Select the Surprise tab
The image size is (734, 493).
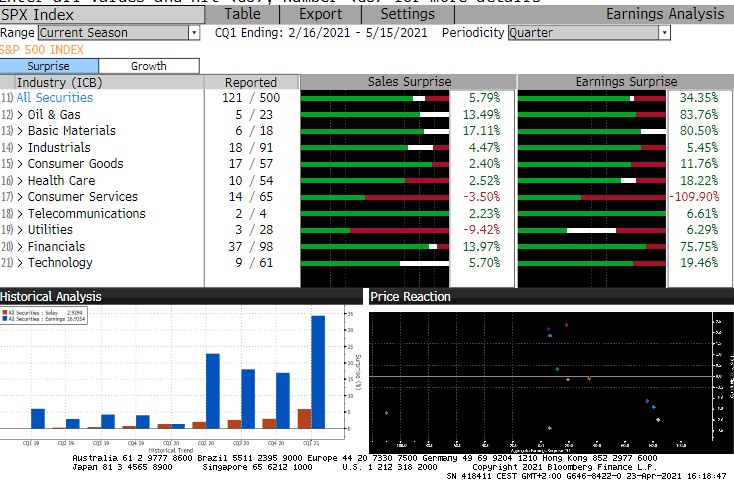coord(49,66)
